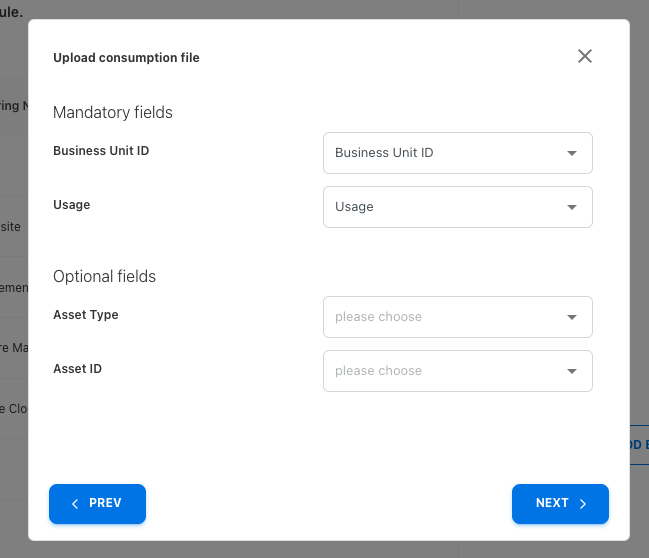Open the Usage dropdown field
Screen dimensions: 649x558
point(445,207)
